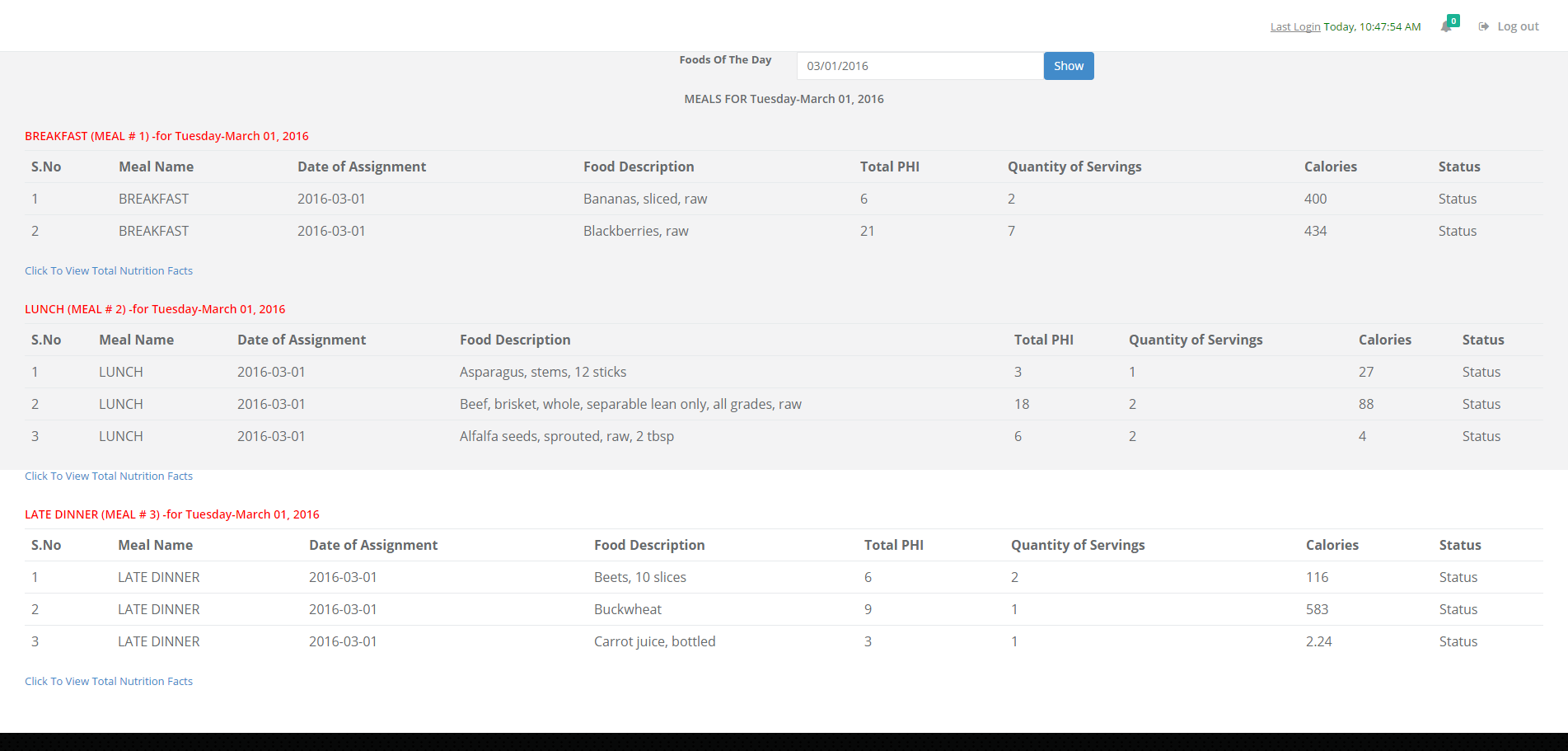Select the Buckwheat food description cell
Screen dimensions: 1568x751
[x=627, y=609]
